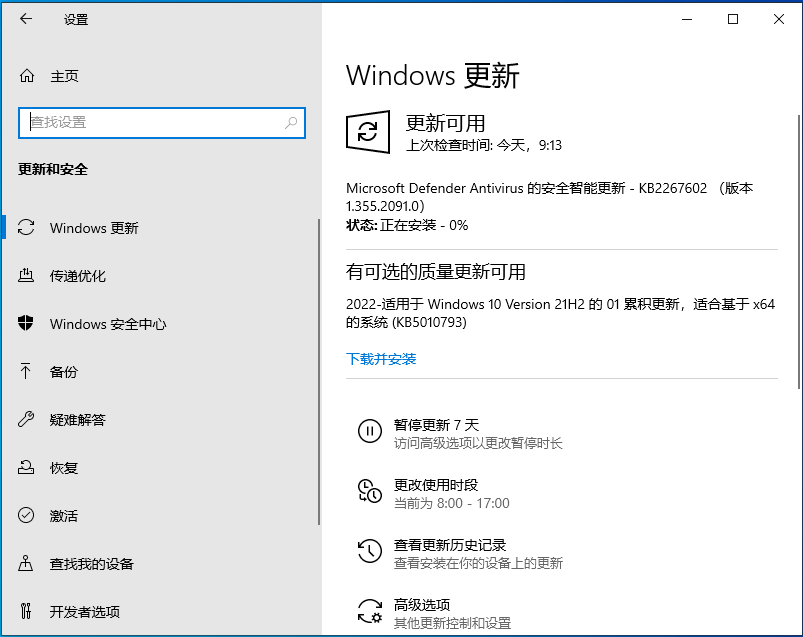
Task: Select 恢复 in the sidebar
Action: (x=64, y=468)
